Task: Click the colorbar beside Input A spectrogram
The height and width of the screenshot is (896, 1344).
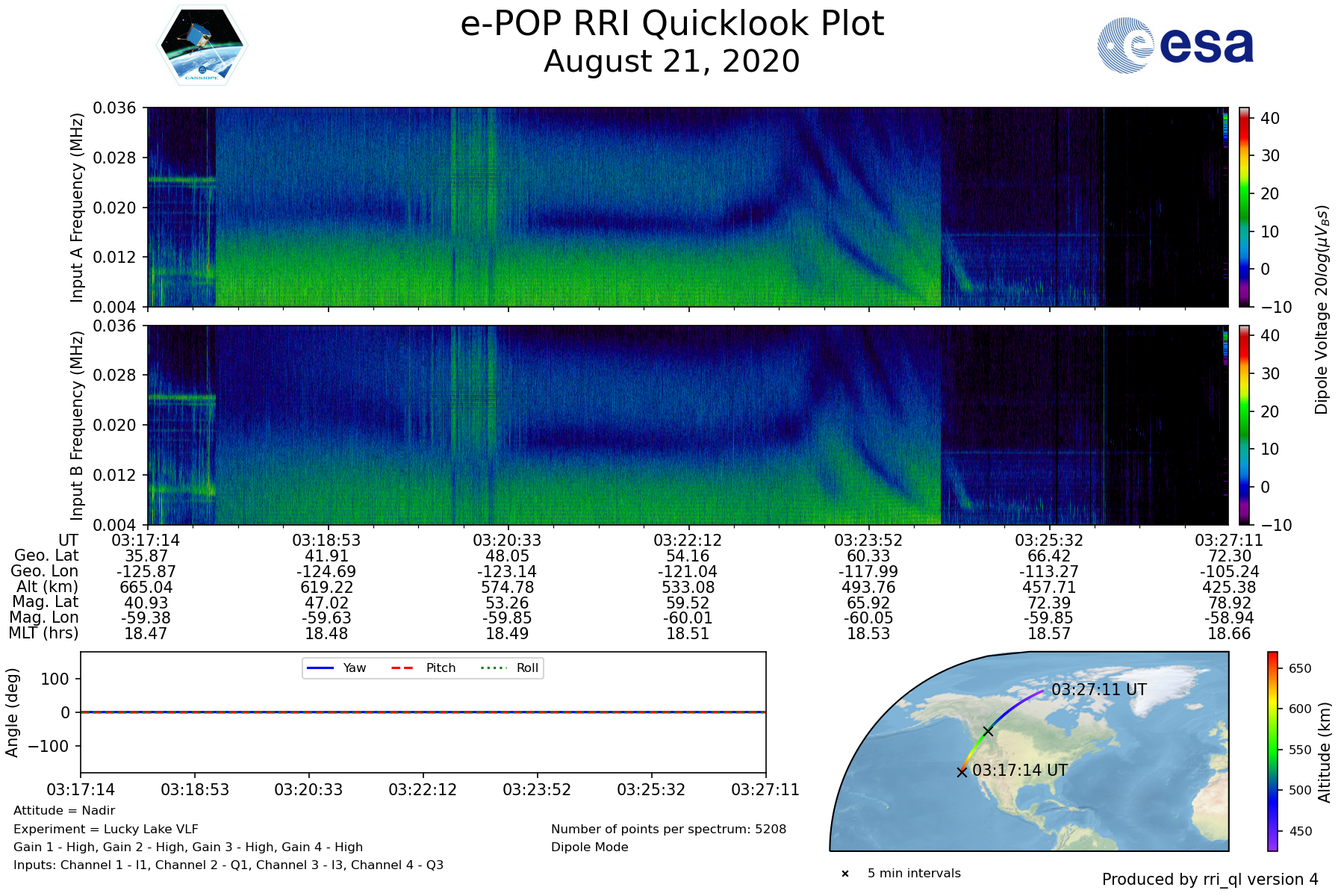Action: pos(1245,207)
